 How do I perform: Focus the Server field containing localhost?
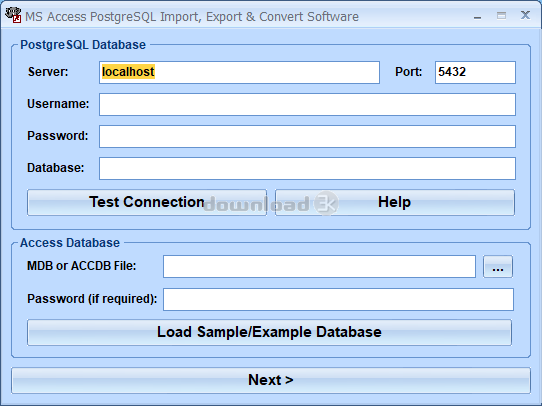(x=239, y=73)
